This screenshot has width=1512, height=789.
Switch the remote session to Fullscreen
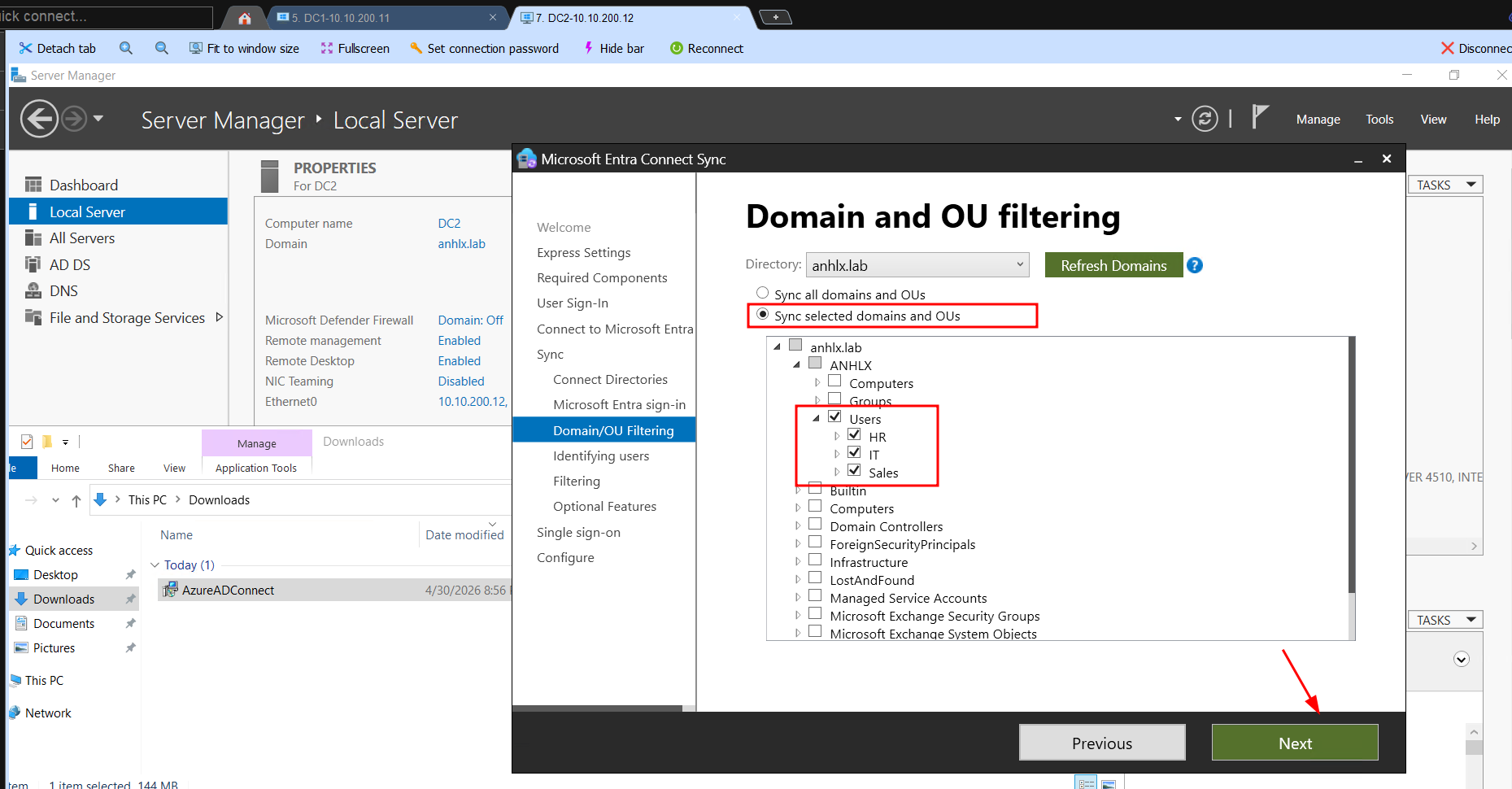(x=355, y=48)
